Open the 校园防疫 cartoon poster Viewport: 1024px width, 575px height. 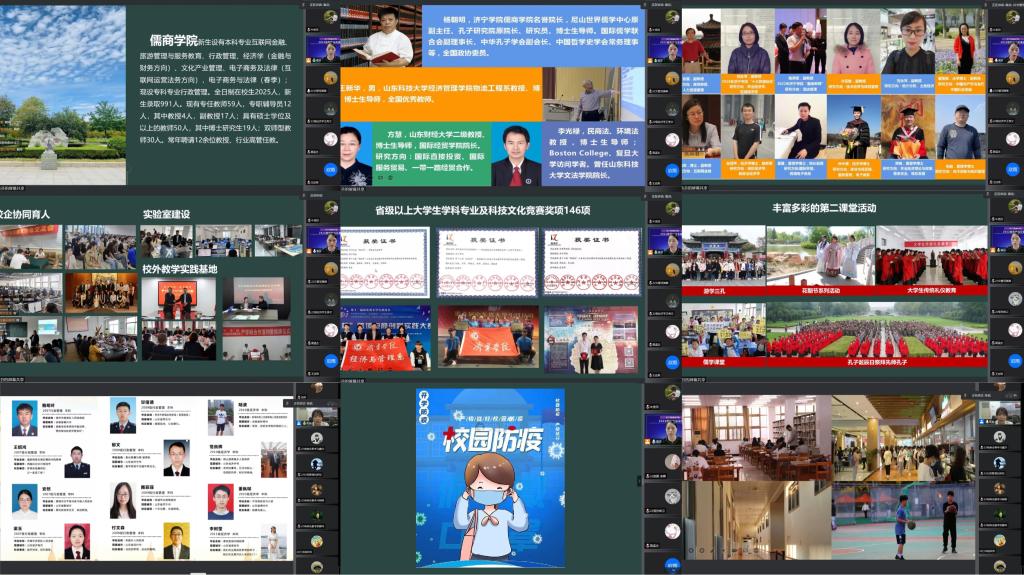point(490,478)
